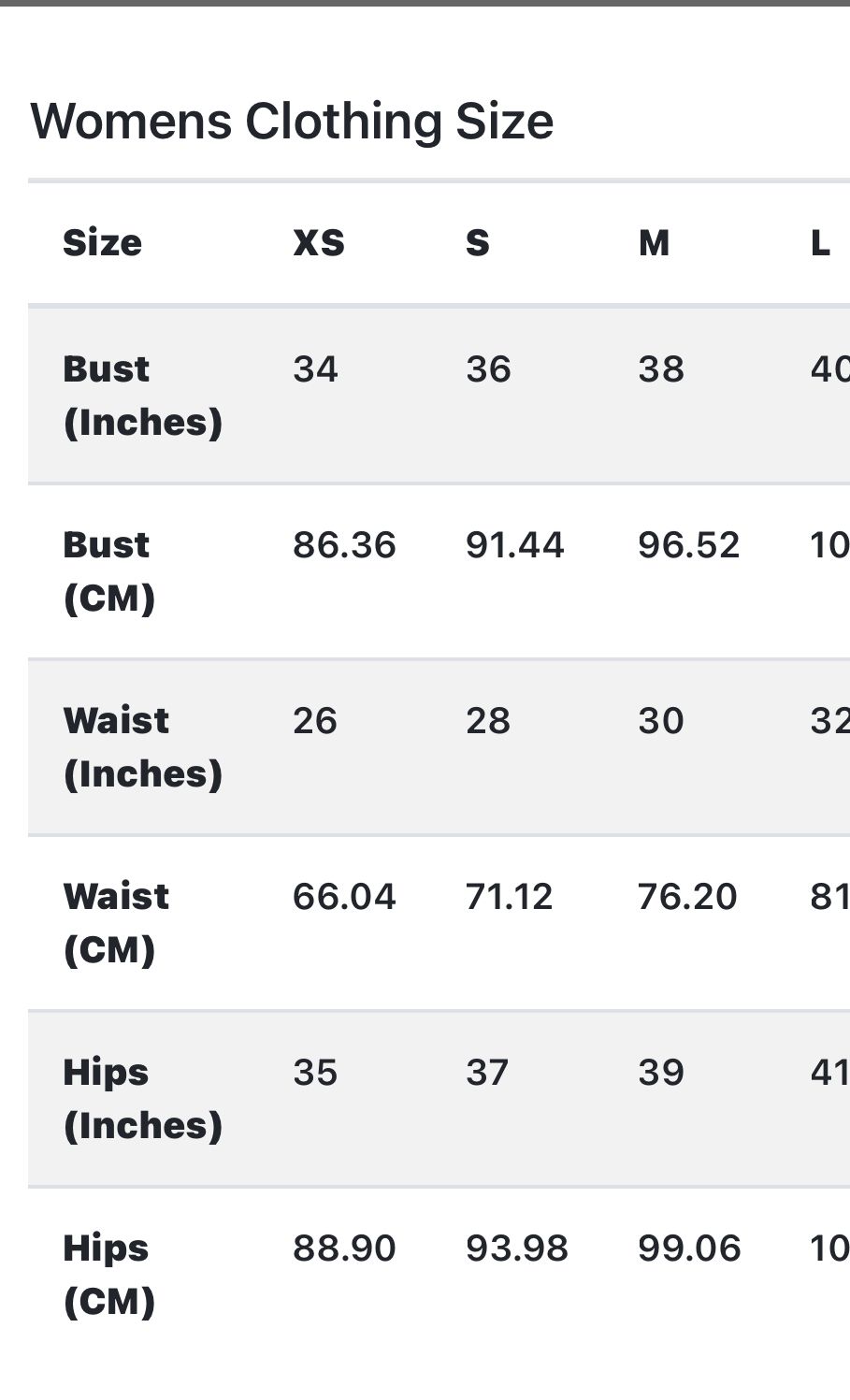
Task: Click the M size column header
Action: (654, 243)
